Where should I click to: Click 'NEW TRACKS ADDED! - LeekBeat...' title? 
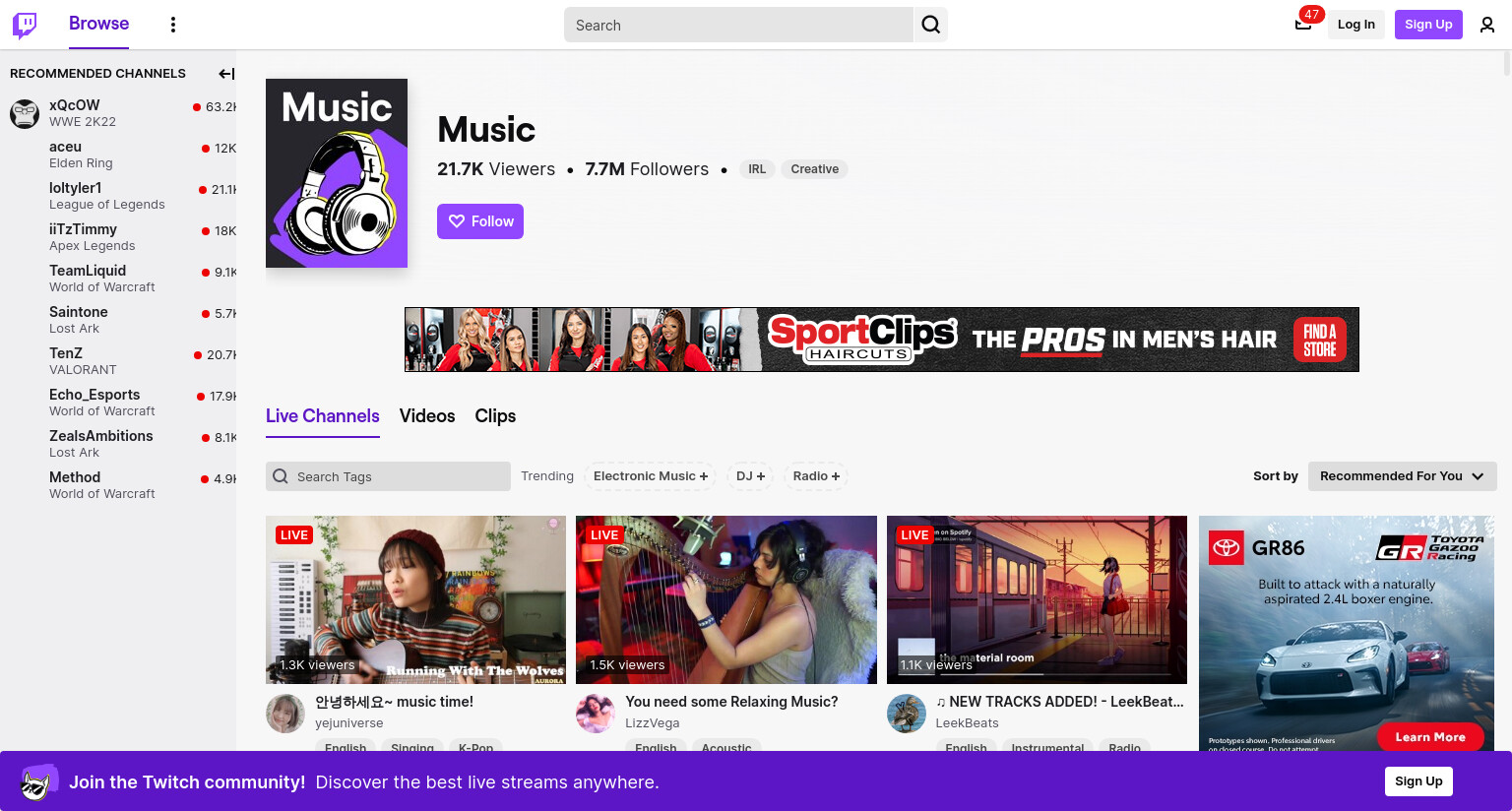[1060, 702]
